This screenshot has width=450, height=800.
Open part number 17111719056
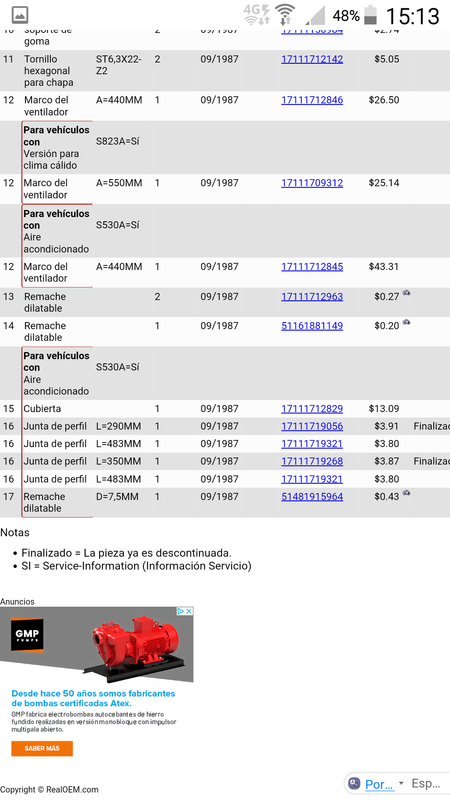[x=312, y=427]
